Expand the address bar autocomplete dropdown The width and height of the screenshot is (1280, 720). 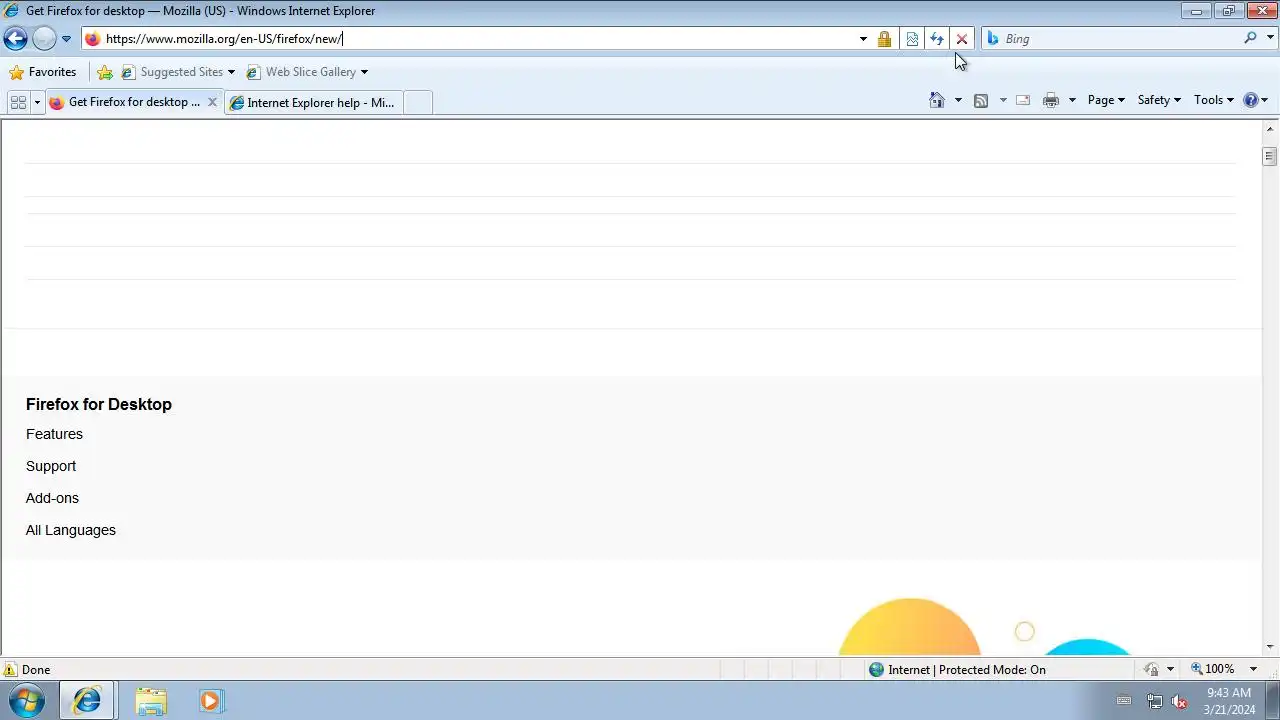coord(863,39)
